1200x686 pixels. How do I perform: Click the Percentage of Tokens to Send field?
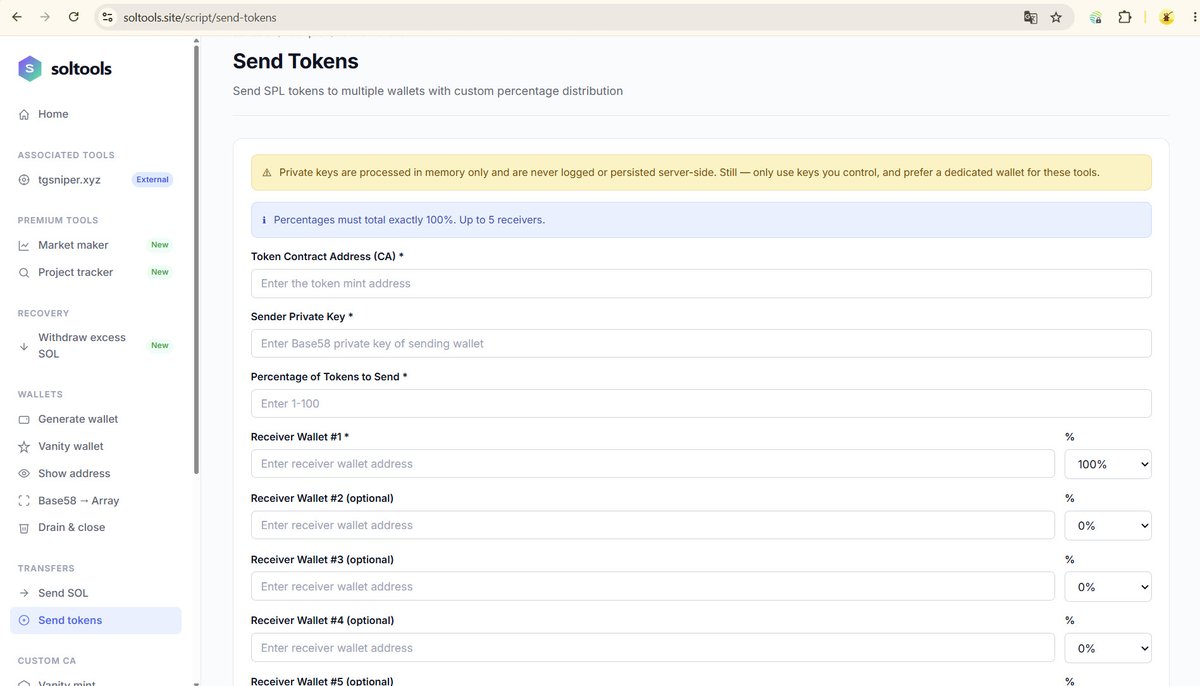tap(701, 403)
